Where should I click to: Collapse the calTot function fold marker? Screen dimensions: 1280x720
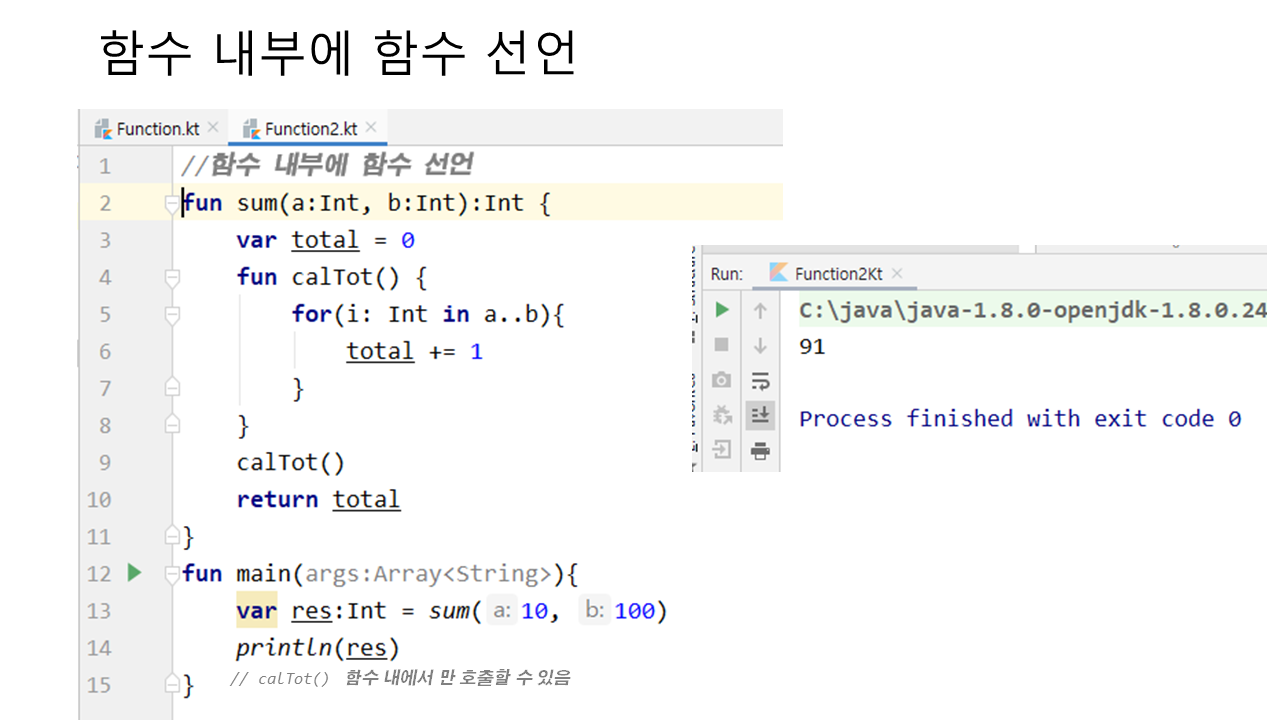pos(172,278)
